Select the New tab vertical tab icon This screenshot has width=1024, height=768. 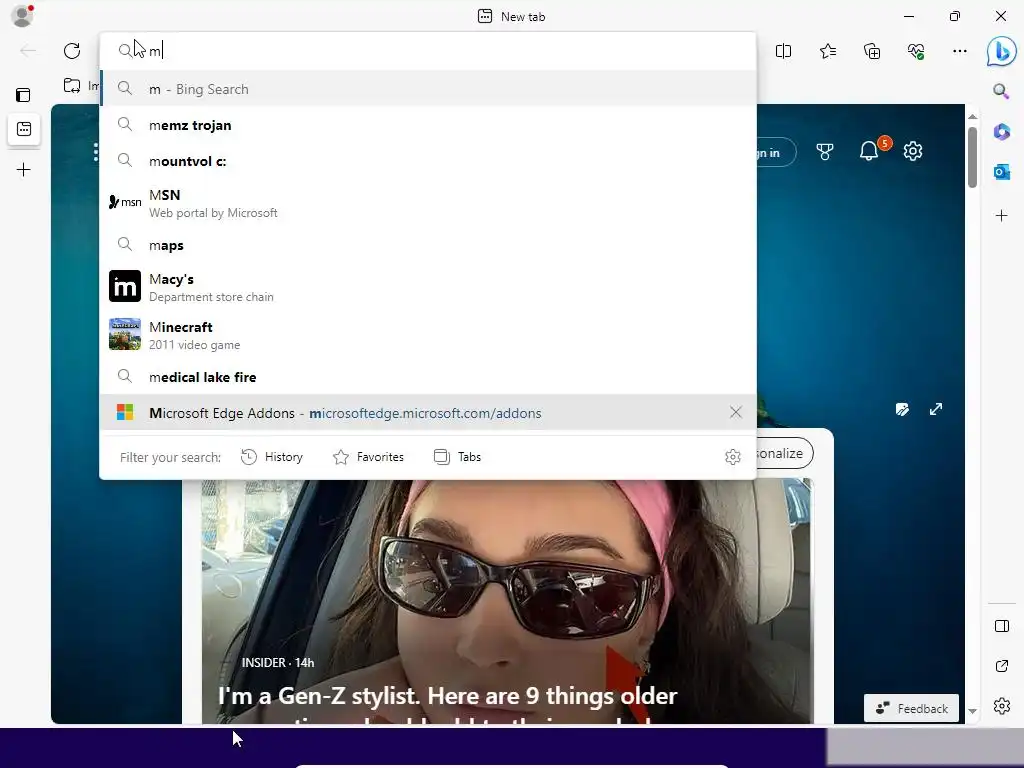[24, 129]
